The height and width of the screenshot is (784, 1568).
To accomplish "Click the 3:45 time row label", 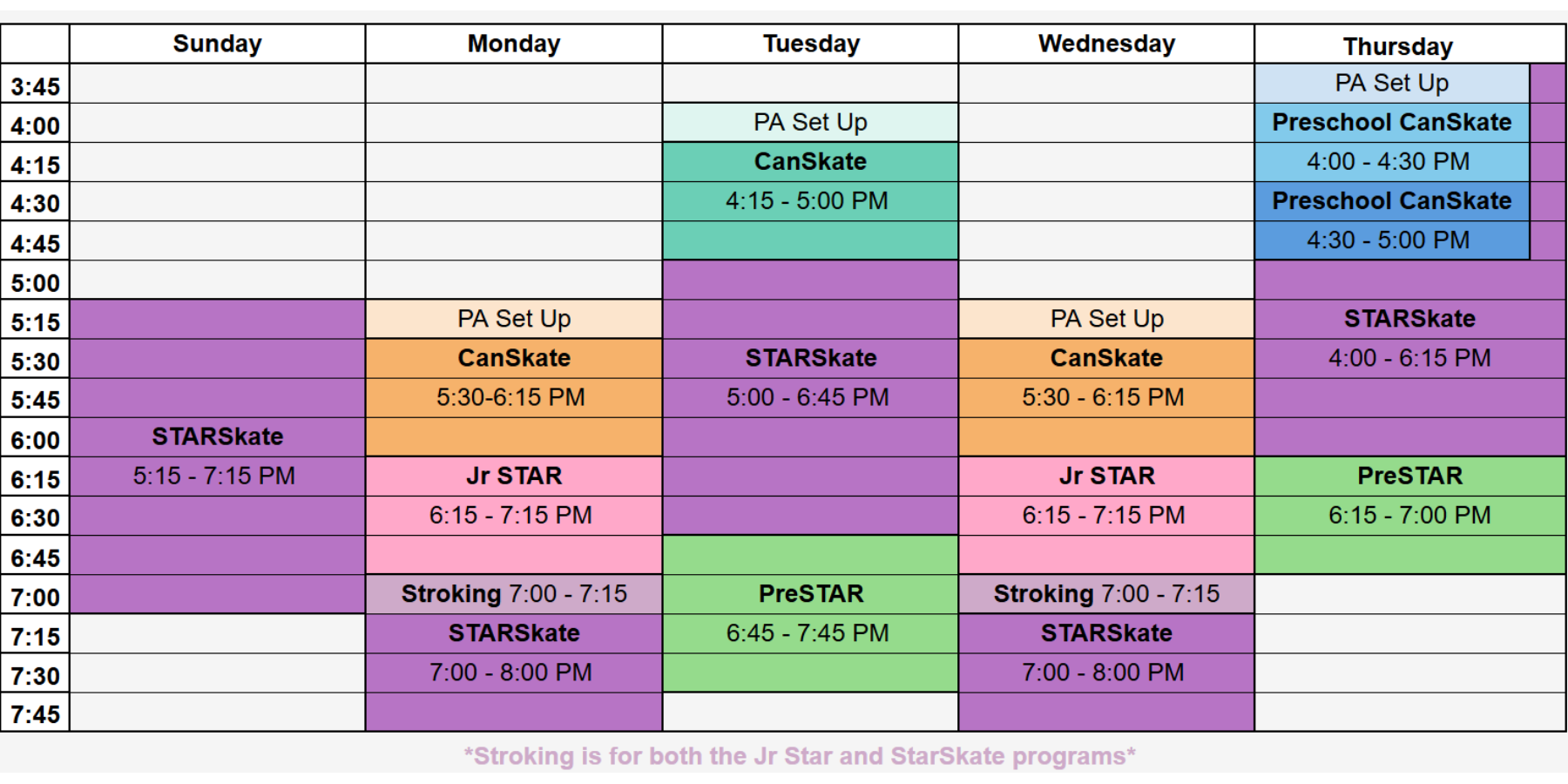I will click(x=35, y=84).
